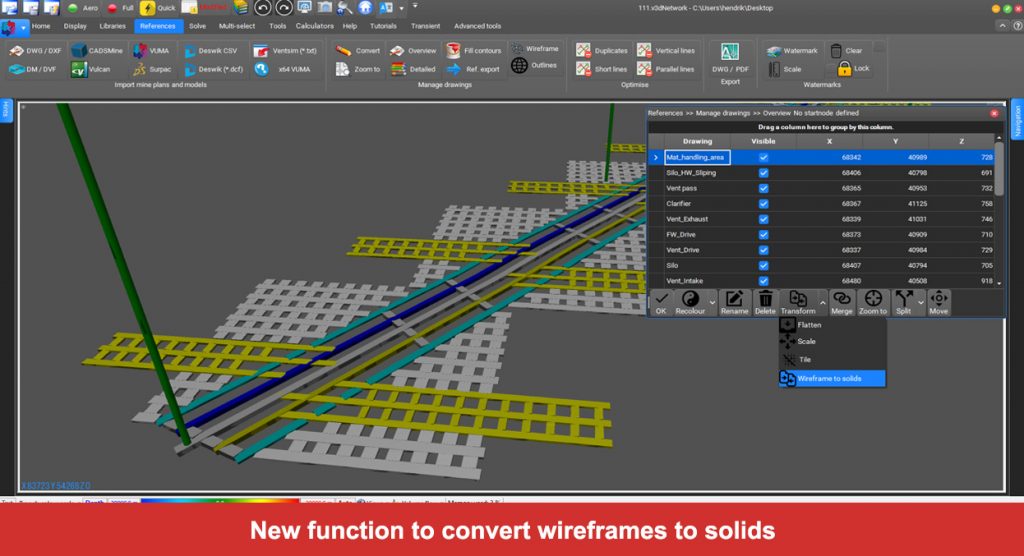This screenshot has height=556, width=1024.
Task: Click the Watermark icon
Action: [775, 50]
